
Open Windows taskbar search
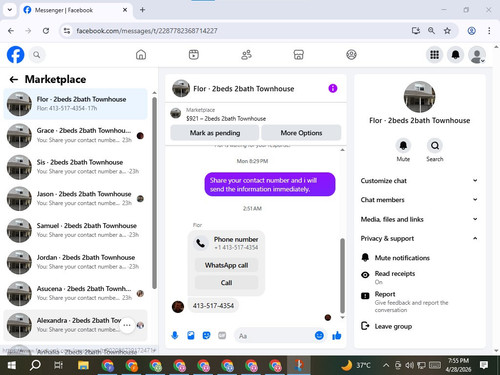(35, 365)
